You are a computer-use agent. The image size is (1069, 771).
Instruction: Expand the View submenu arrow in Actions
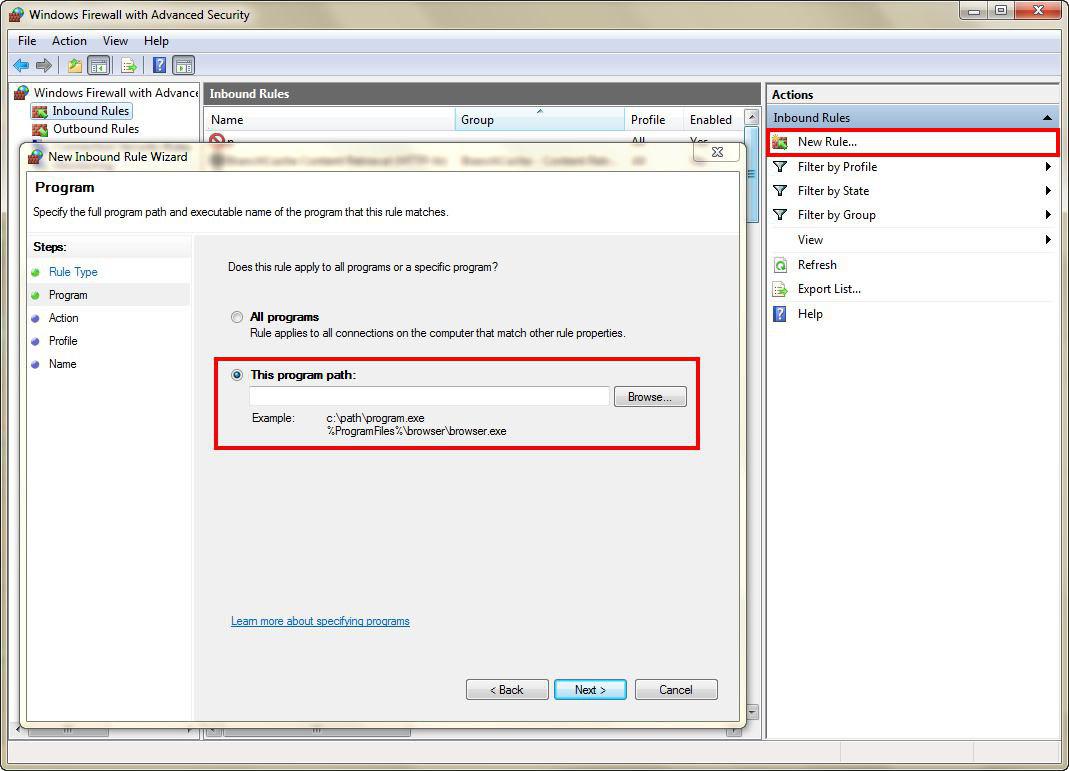[1048, 239]
